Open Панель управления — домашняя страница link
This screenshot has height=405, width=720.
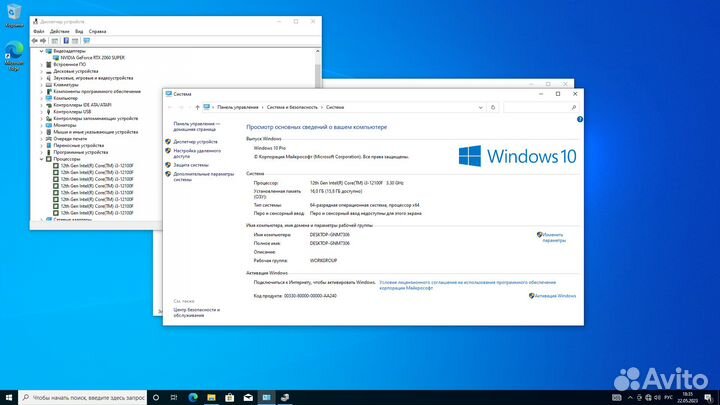click(197, 127)
